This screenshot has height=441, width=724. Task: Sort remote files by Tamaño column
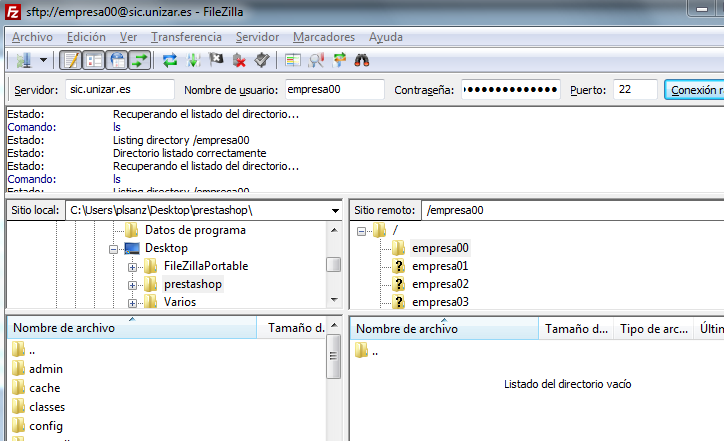click(576, 329)
